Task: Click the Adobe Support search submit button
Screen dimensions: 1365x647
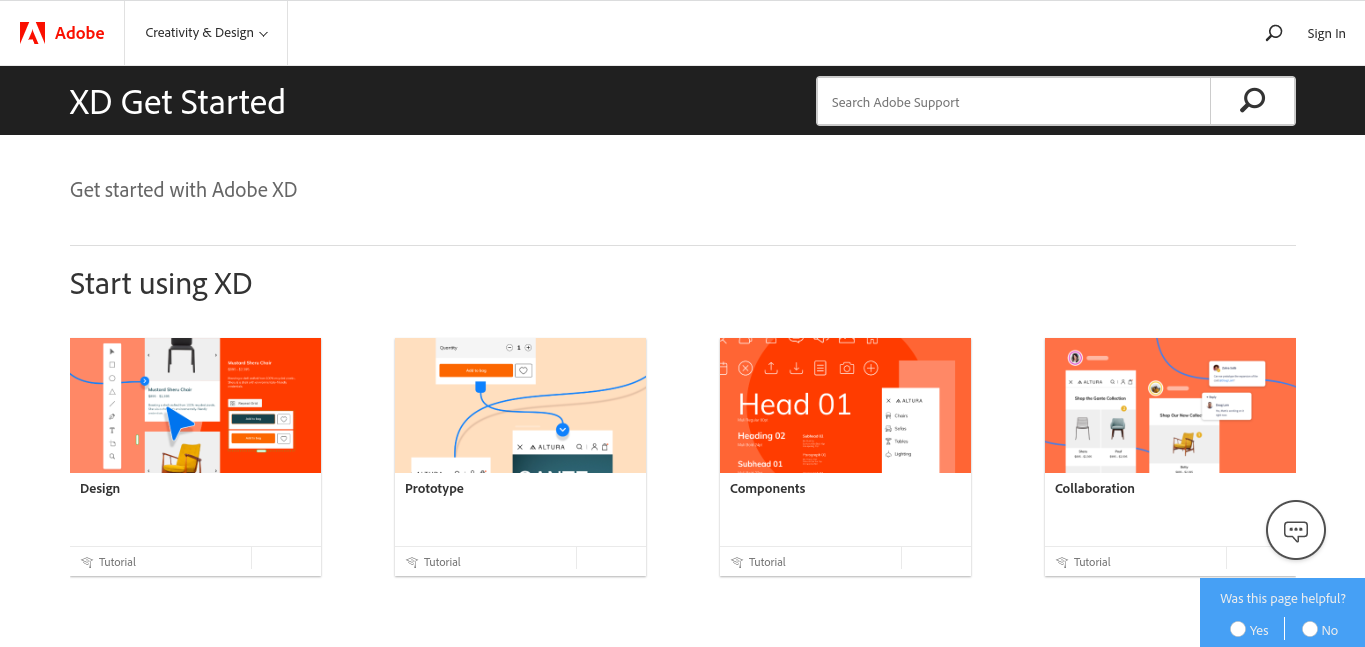Action: [1252, 101]
